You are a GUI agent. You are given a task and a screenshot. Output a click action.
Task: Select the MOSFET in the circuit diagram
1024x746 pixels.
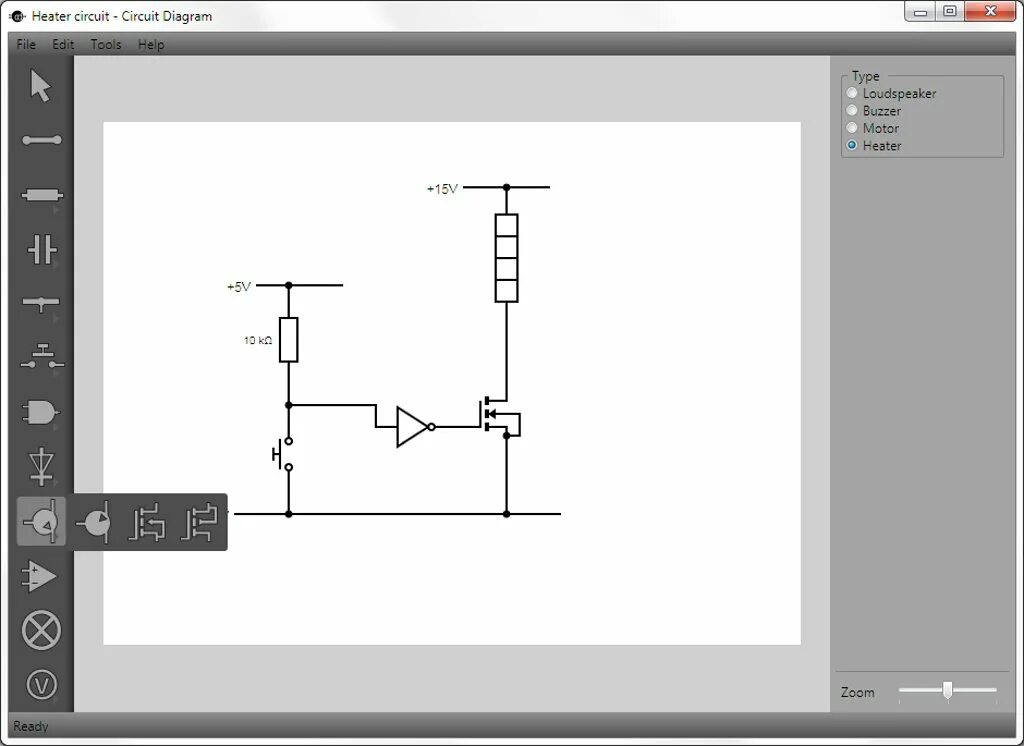(501, 416)
